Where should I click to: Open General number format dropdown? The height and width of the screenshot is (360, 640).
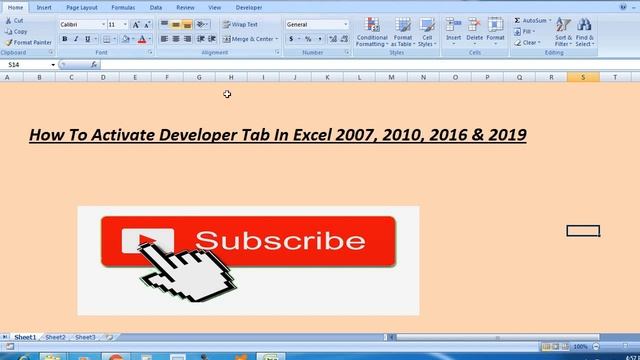(x=345, y=25)
